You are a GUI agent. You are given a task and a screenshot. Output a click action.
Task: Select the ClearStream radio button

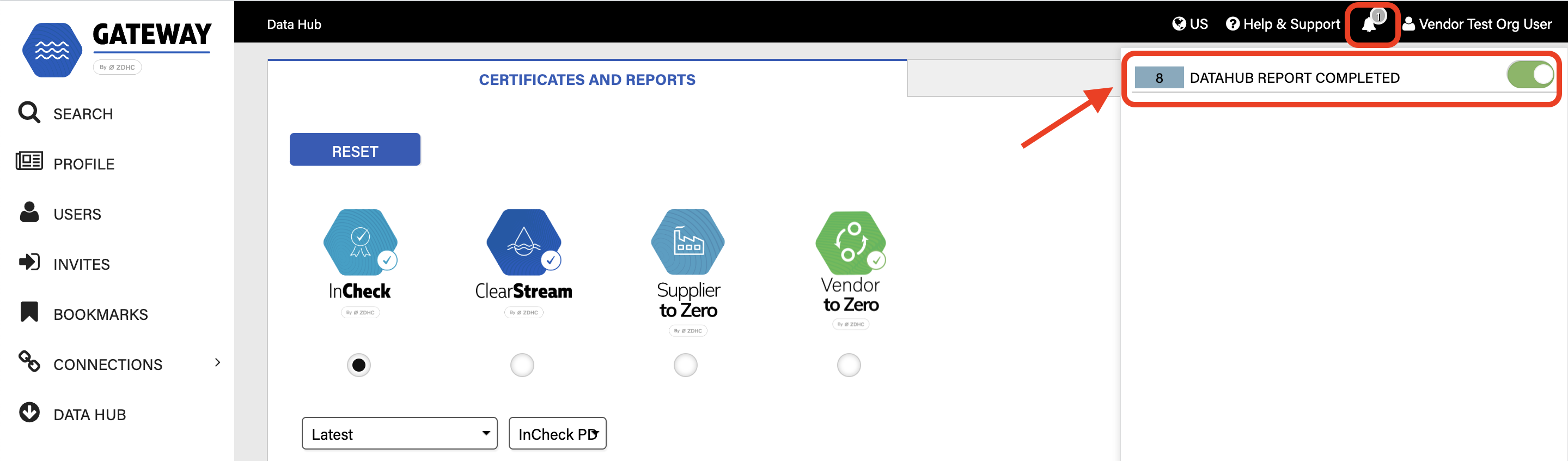[x=522, y=365]
